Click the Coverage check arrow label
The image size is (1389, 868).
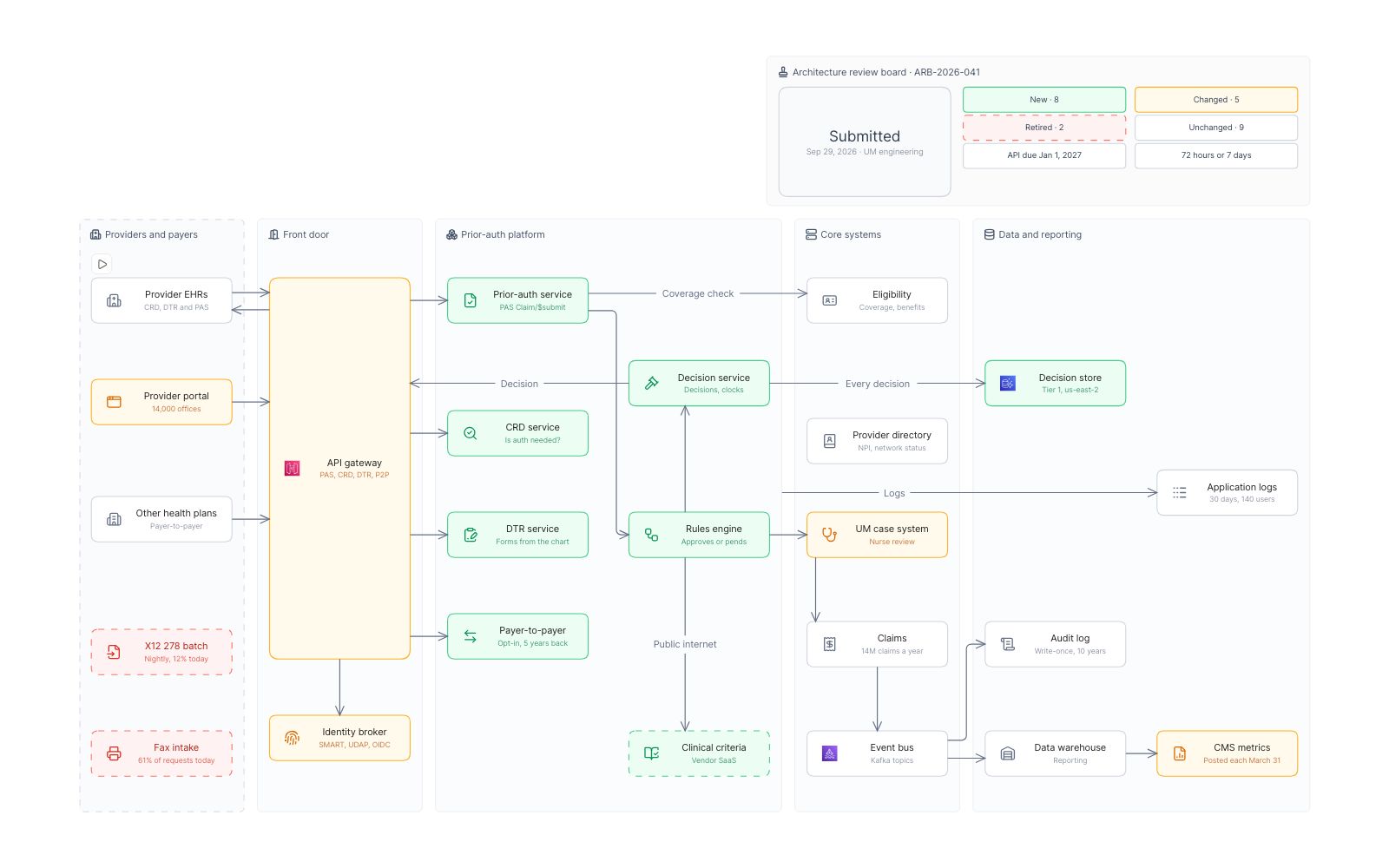point(698,293)
